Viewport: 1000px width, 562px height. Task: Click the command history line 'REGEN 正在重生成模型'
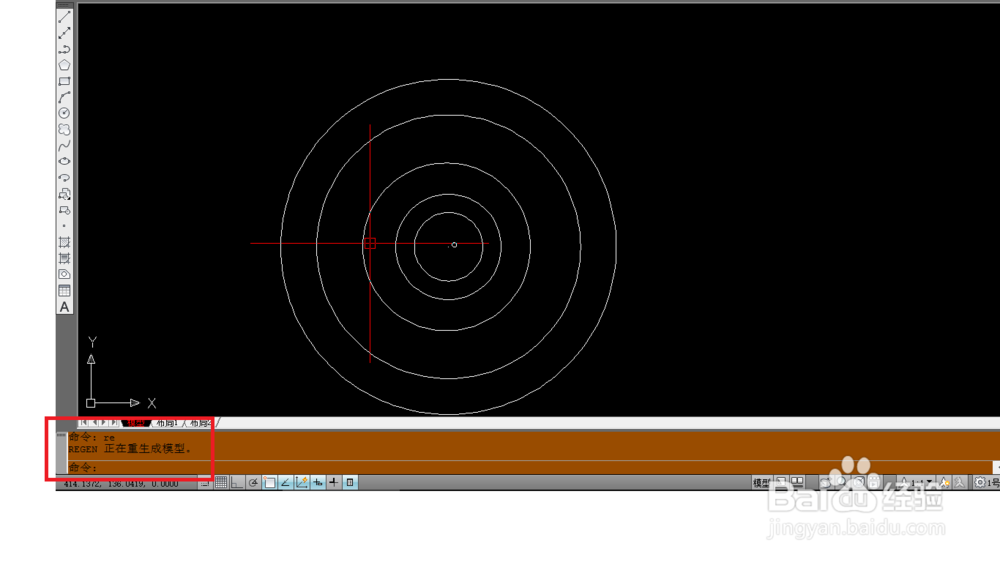130,449
